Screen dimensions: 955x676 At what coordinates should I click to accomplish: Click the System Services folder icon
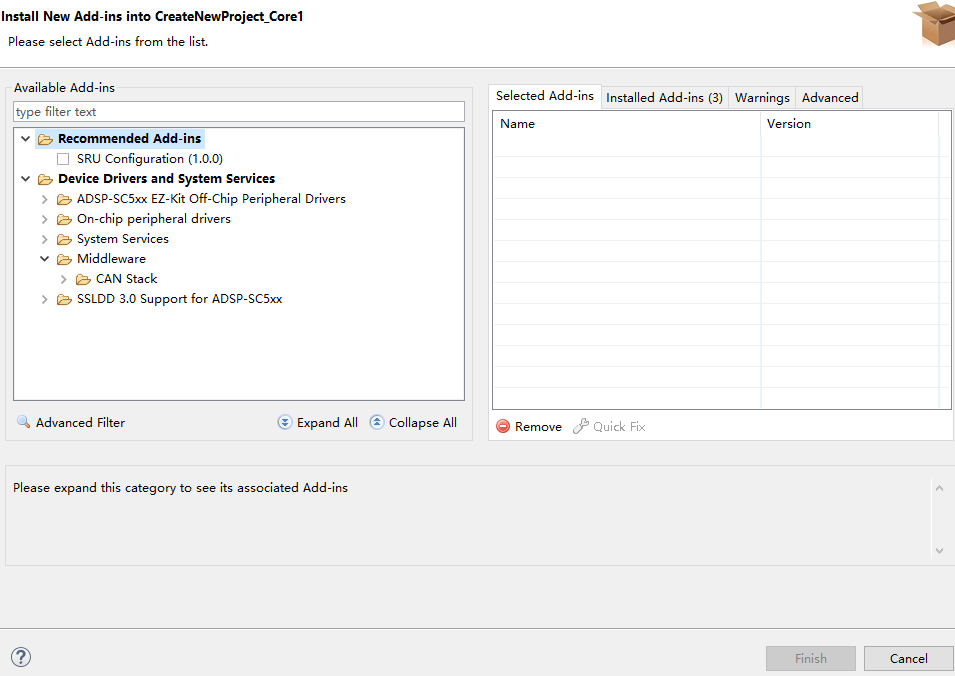coord(63,239)
